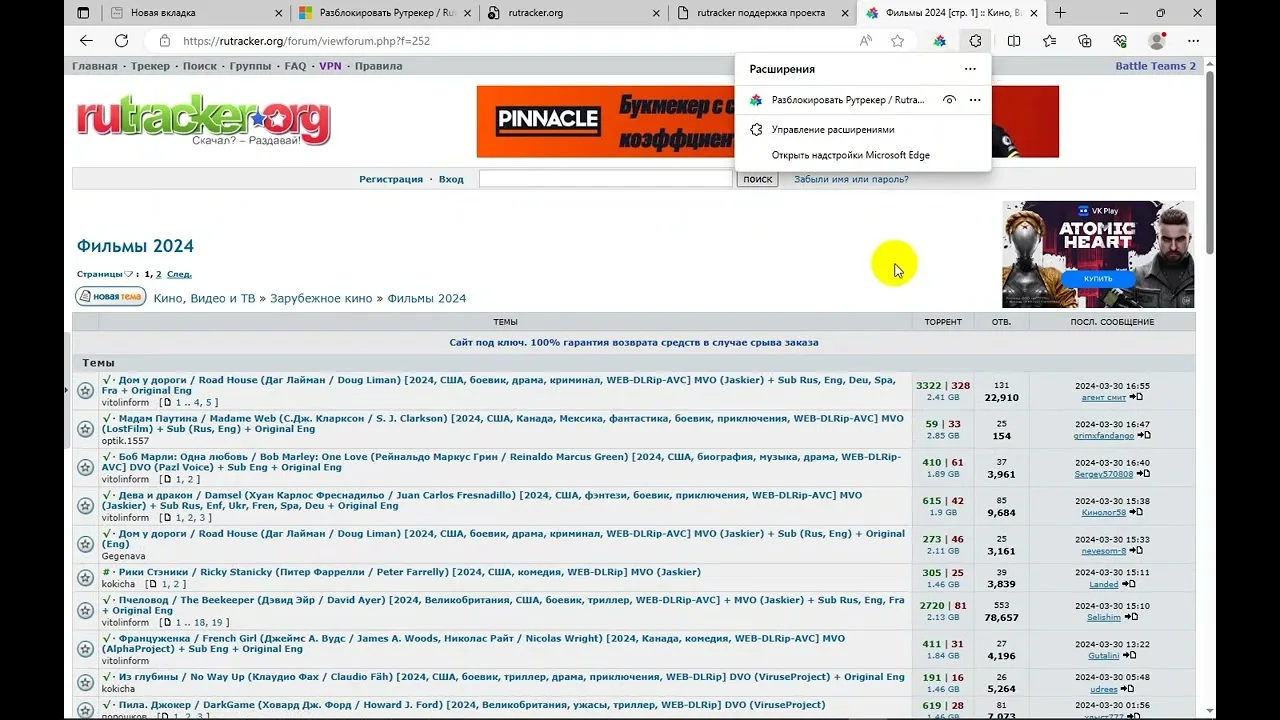
Task: Click the 'поиск' search button
Action: [757, 179]
